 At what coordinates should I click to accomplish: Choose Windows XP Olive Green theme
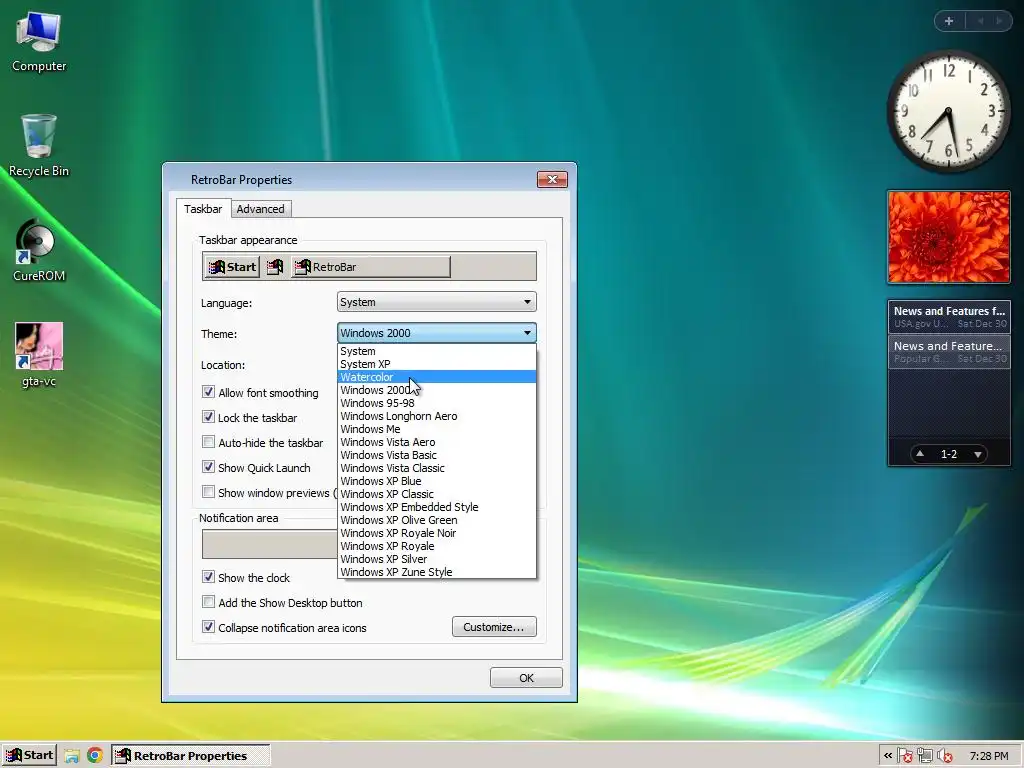(x=436, y=520)
